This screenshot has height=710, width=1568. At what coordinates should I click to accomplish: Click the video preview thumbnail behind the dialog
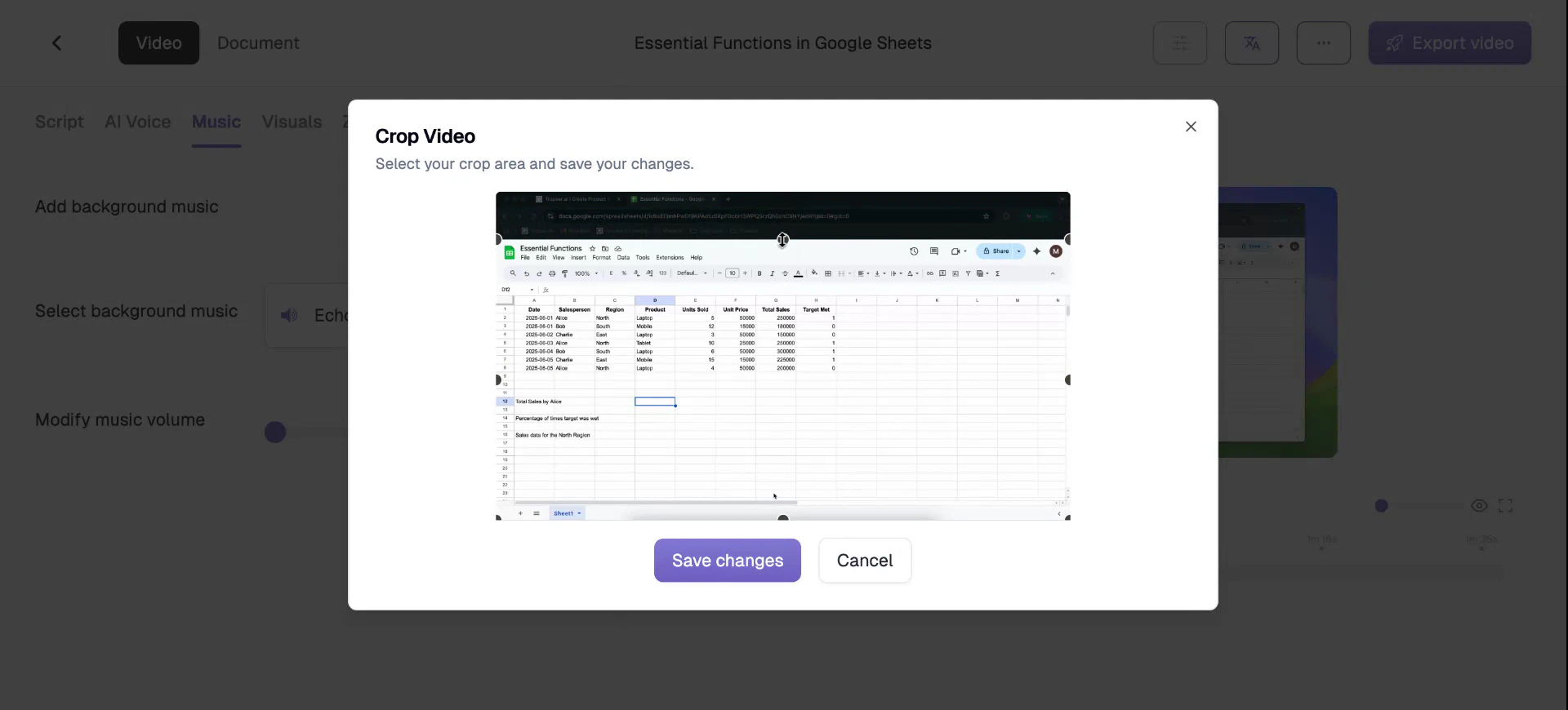pyautogui.click(x=1277, y=322)
